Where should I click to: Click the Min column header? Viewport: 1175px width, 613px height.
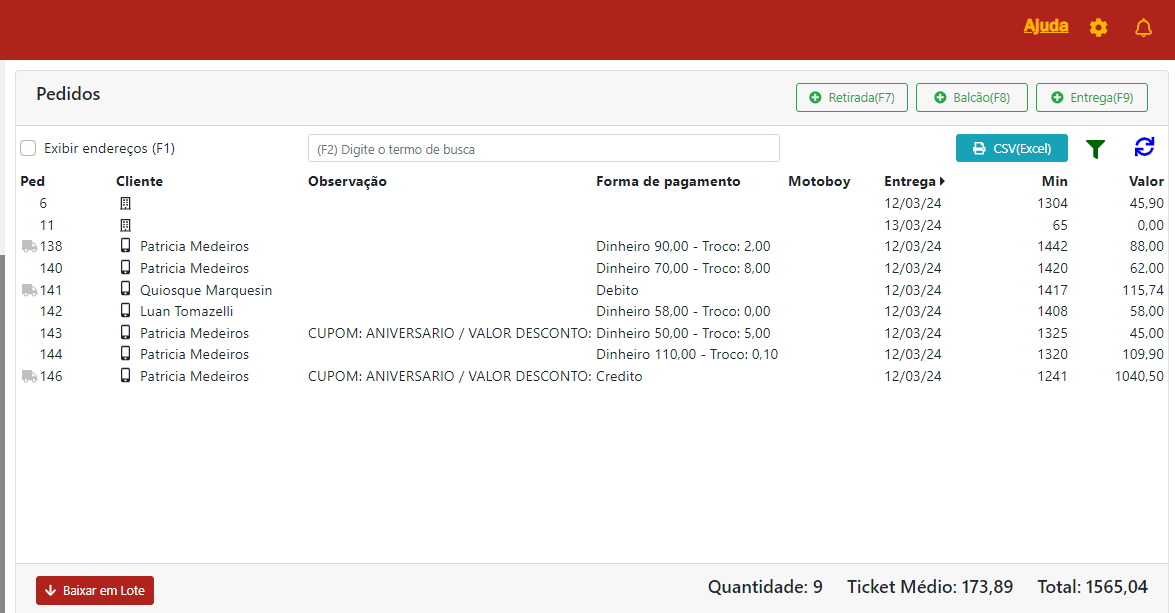pos(1053,181)
